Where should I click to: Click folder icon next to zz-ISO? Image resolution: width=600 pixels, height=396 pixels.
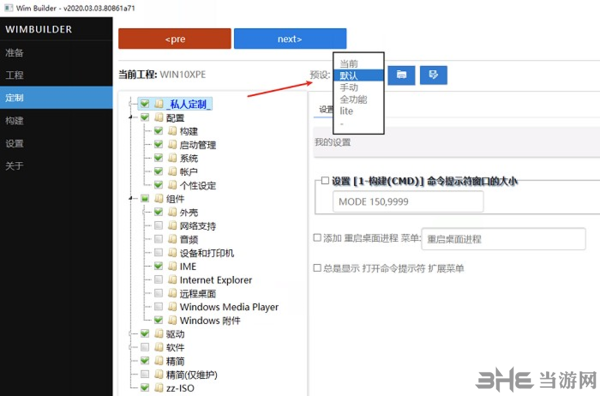[159, 388]
